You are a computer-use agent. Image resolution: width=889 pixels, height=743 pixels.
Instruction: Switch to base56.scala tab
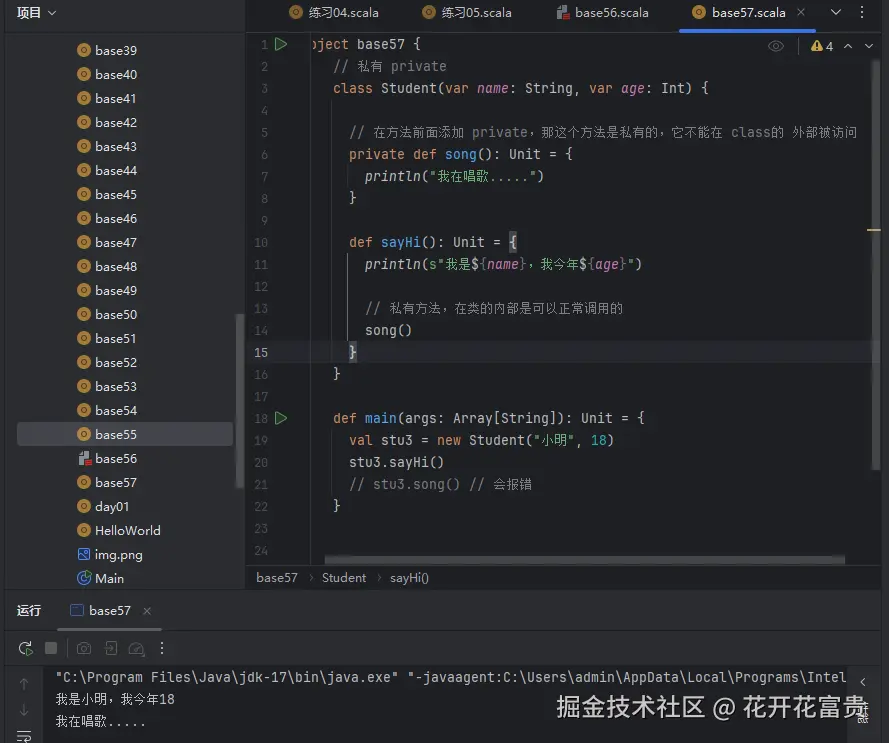(602, 12)
